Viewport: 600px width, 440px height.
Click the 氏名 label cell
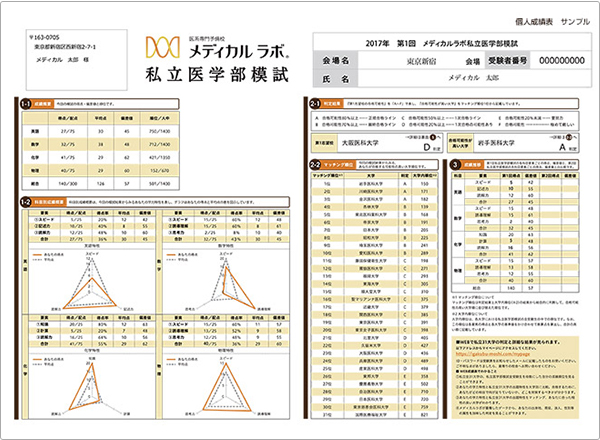coord(337,76)
